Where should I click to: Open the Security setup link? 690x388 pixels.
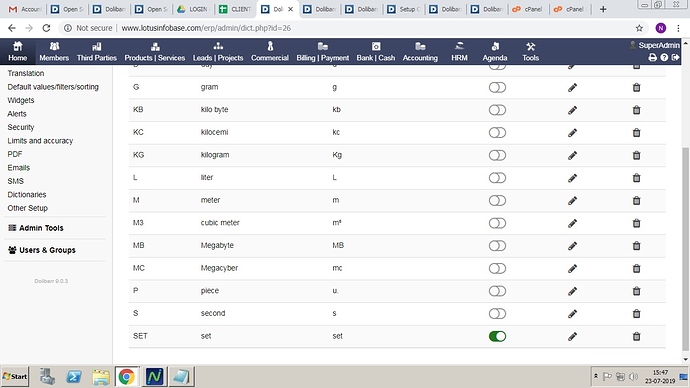(21, 127)
